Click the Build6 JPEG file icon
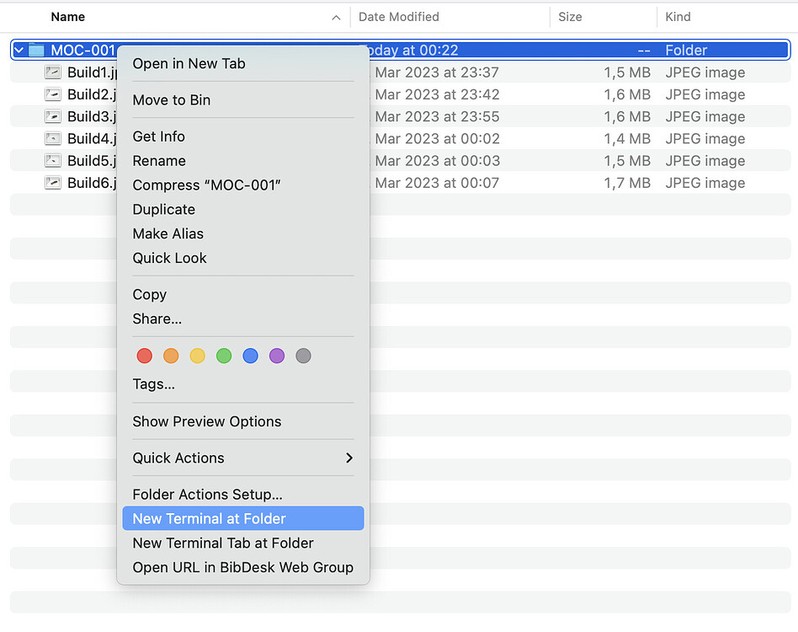Screen dimensions: 798x632 coord(53,183)
